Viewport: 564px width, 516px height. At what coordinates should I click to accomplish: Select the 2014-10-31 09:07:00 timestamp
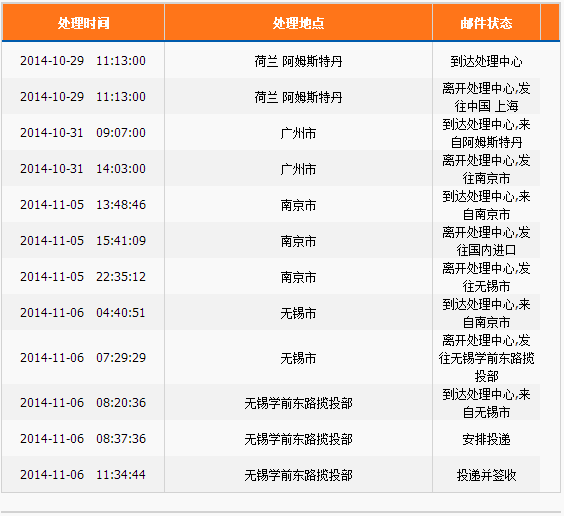point(83,133)
